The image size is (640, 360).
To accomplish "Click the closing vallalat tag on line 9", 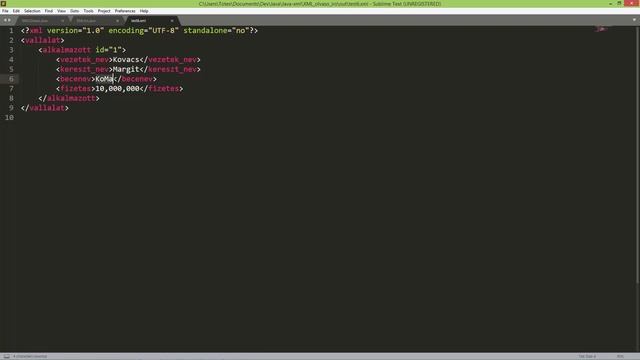I will coord(44,108).
